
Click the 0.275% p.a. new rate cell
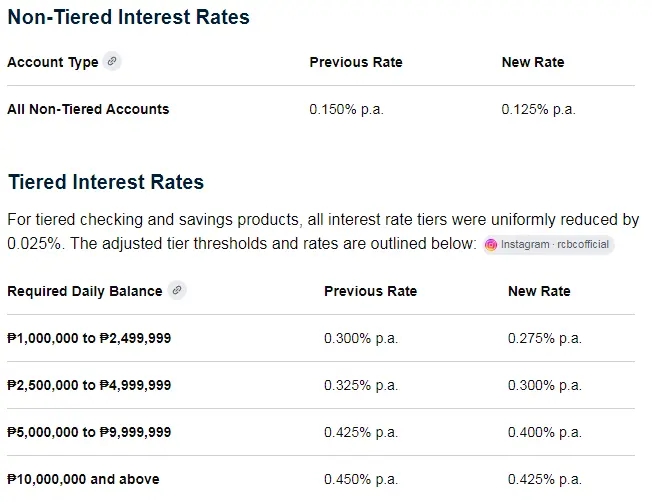(545, 338)
